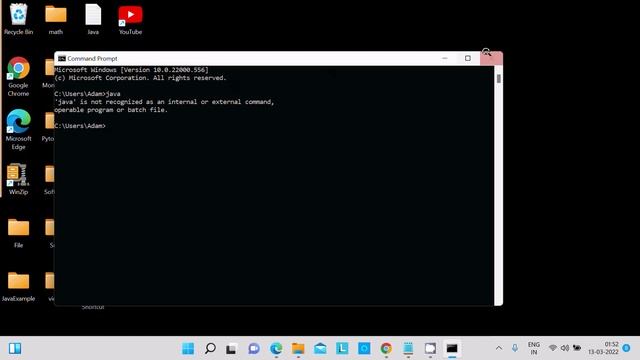Open the JavaExample folder on desktop
The width and height of the screenshot is (640, 360).
coord(18,286)
